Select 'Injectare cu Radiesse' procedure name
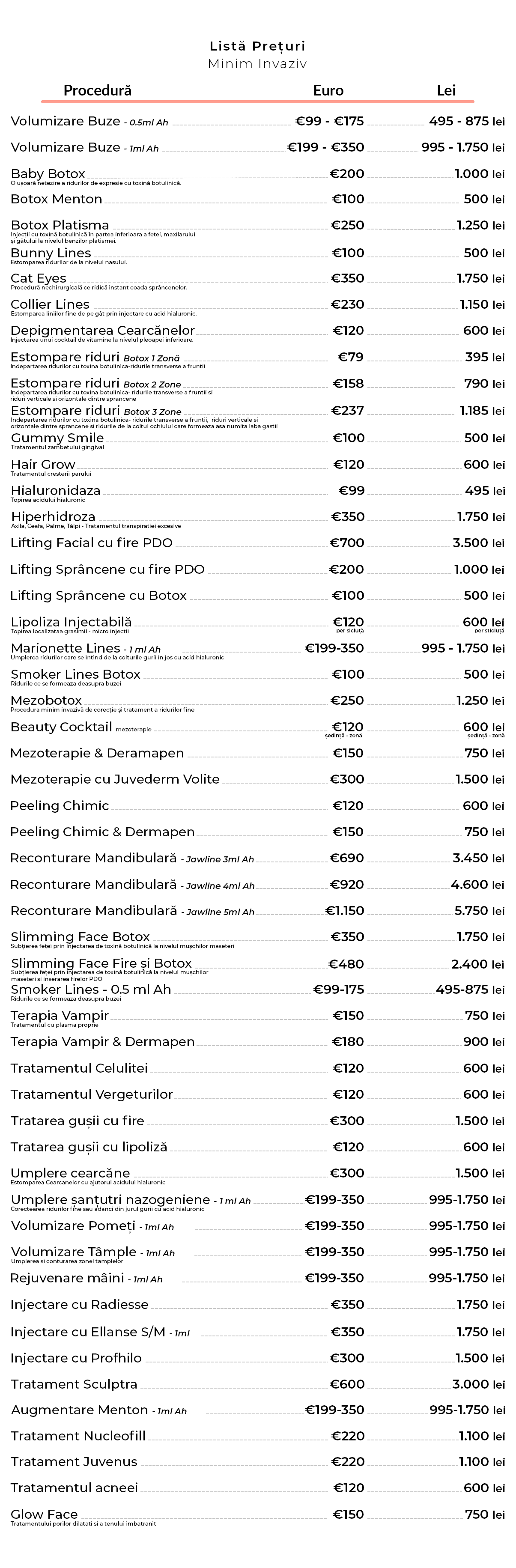Image resolution: width=516 pixels, height=1568 pixels. [79, 1304]
